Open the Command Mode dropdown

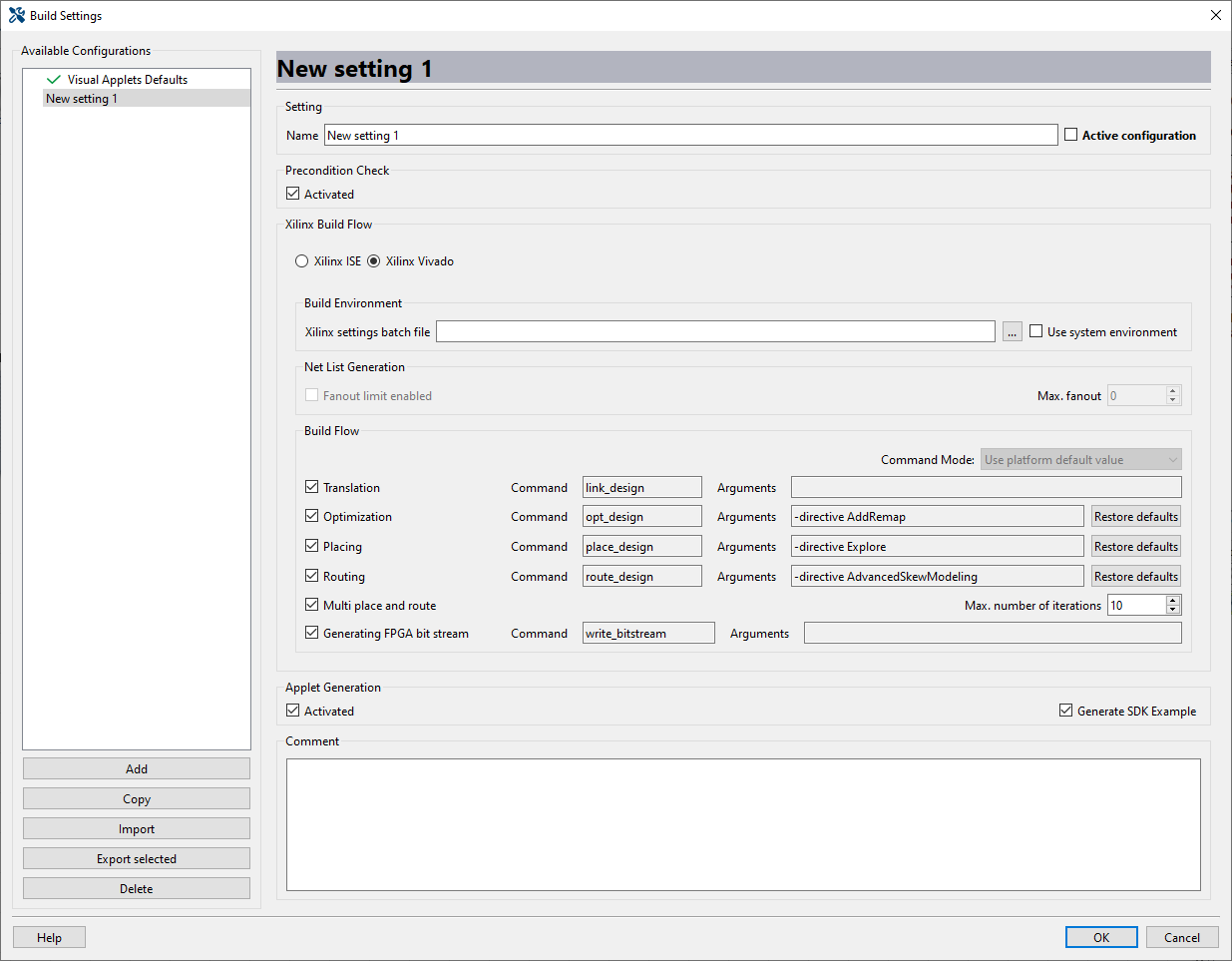pos(1080,459)
